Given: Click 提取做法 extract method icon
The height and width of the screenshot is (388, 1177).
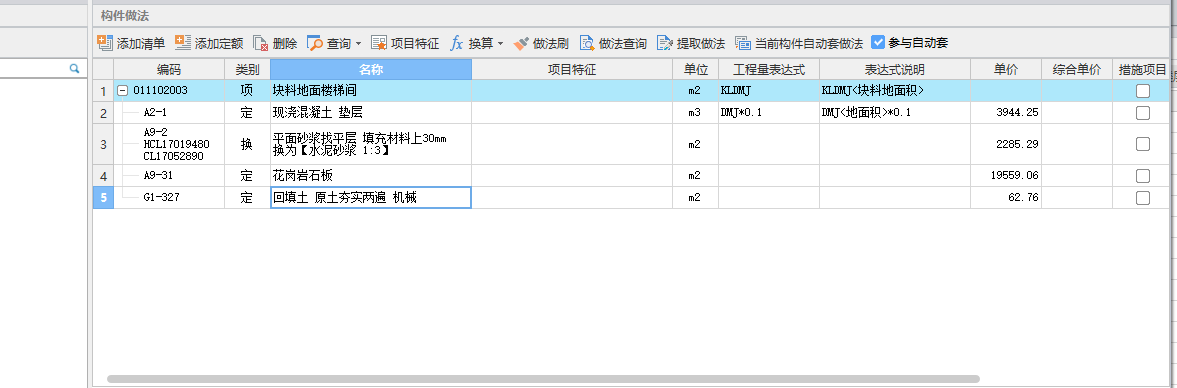Looking at the screenshot, I should (665, 44).
